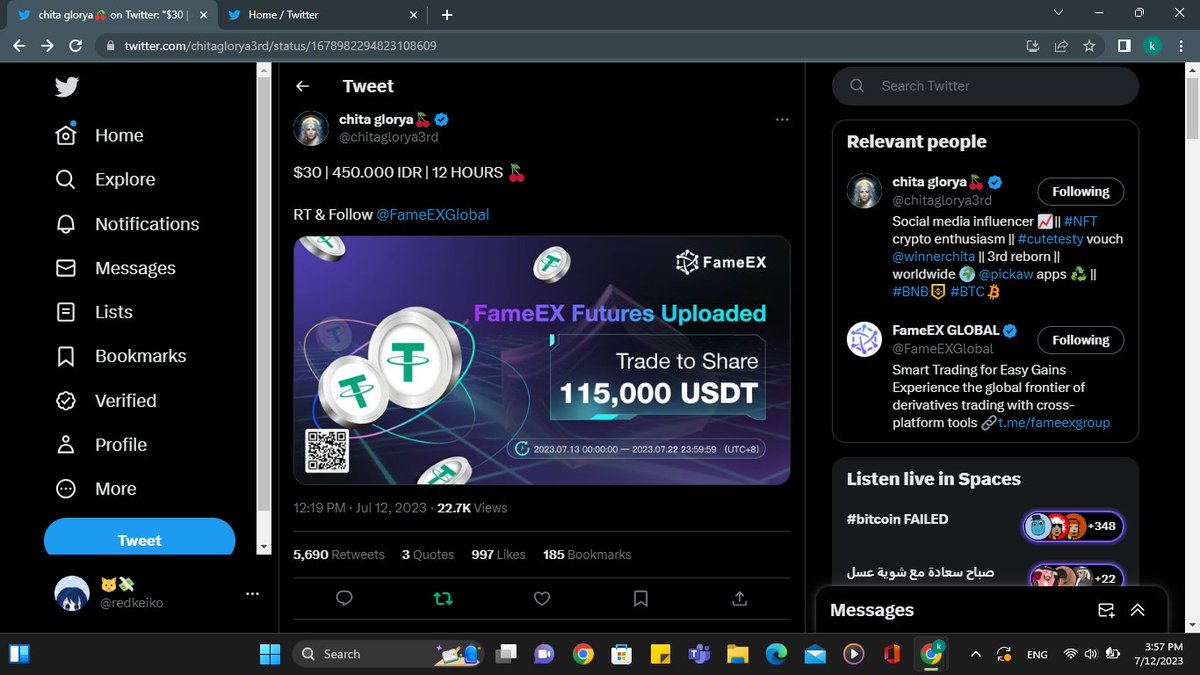Open the @FameEXGlobal mention link
Image resolution: width=1200 pixels, height=675 pixels.
pyautogui.click(x=433, y=214)
